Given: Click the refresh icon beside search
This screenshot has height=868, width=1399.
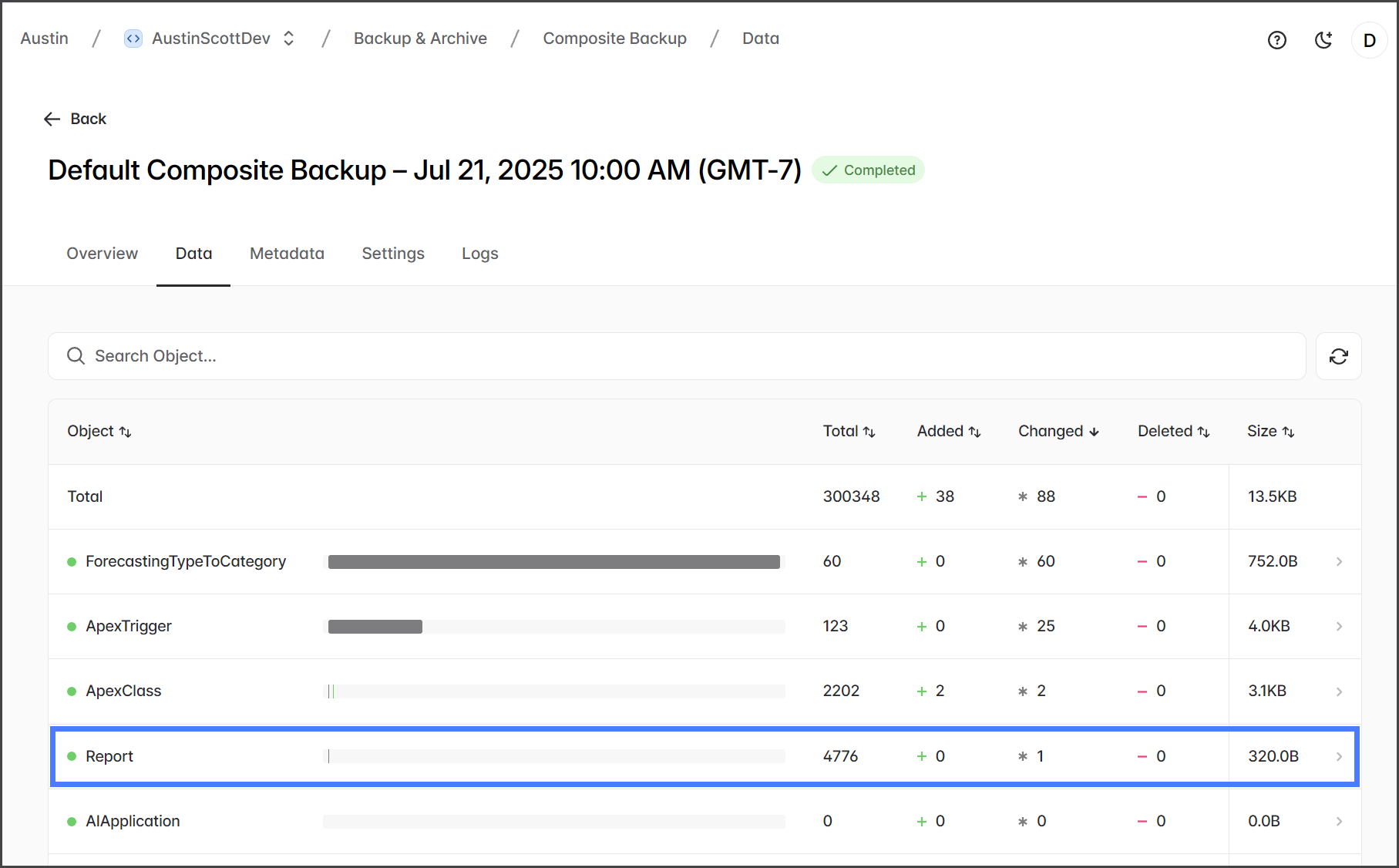Looking at the screenshot, I should 1338,356.
